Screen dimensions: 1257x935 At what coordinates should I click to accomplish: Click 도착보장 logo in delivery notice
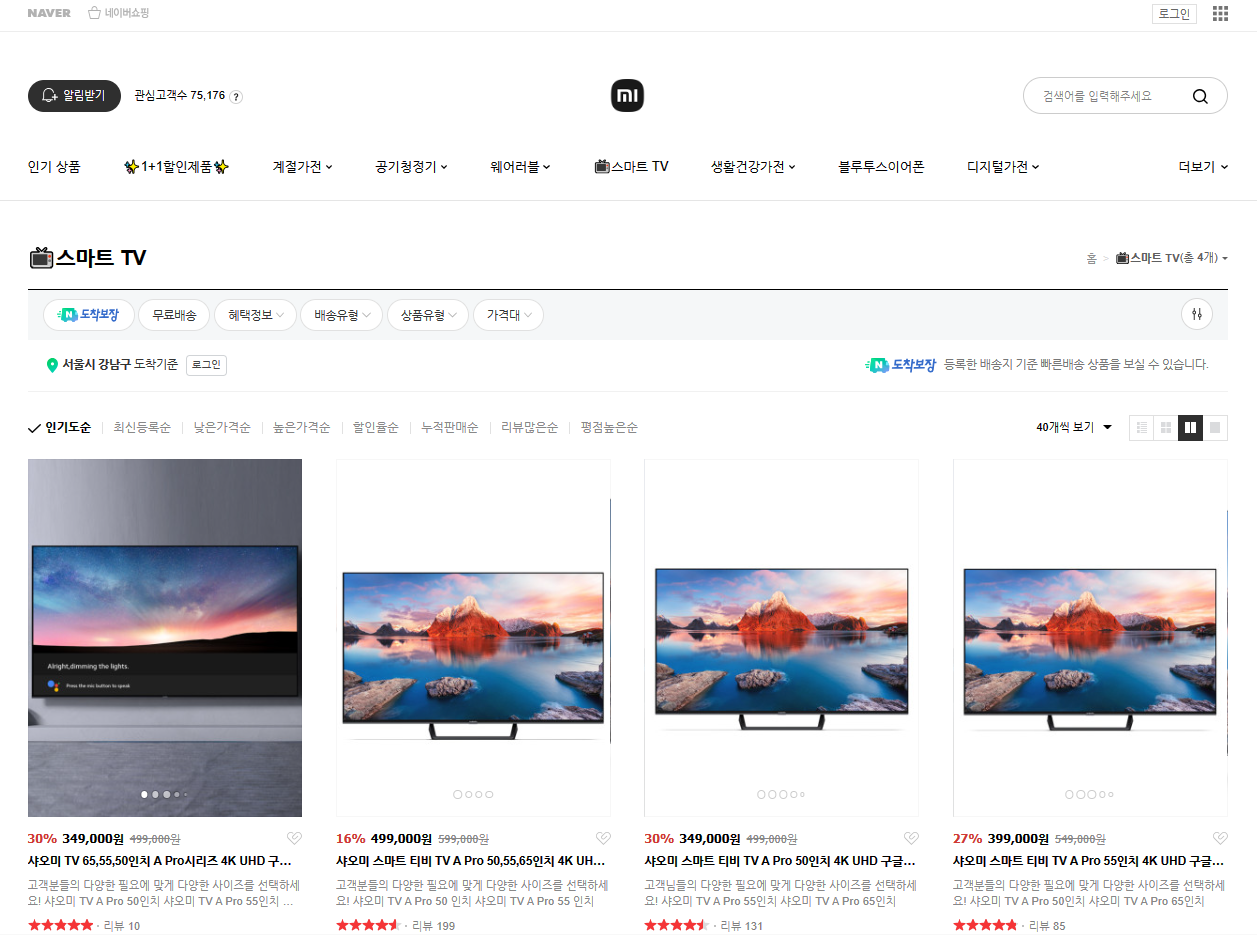point(900,365)
